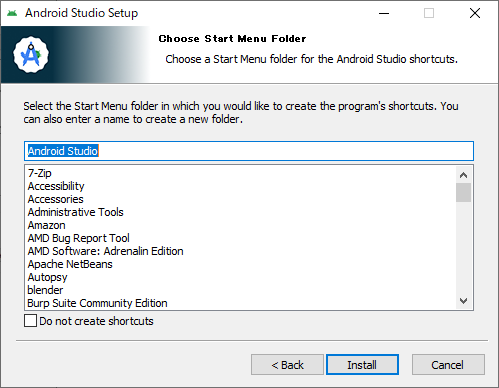499x388 pixels.
Task: Minimize the setup window
Action: click(x=384, y=13)
